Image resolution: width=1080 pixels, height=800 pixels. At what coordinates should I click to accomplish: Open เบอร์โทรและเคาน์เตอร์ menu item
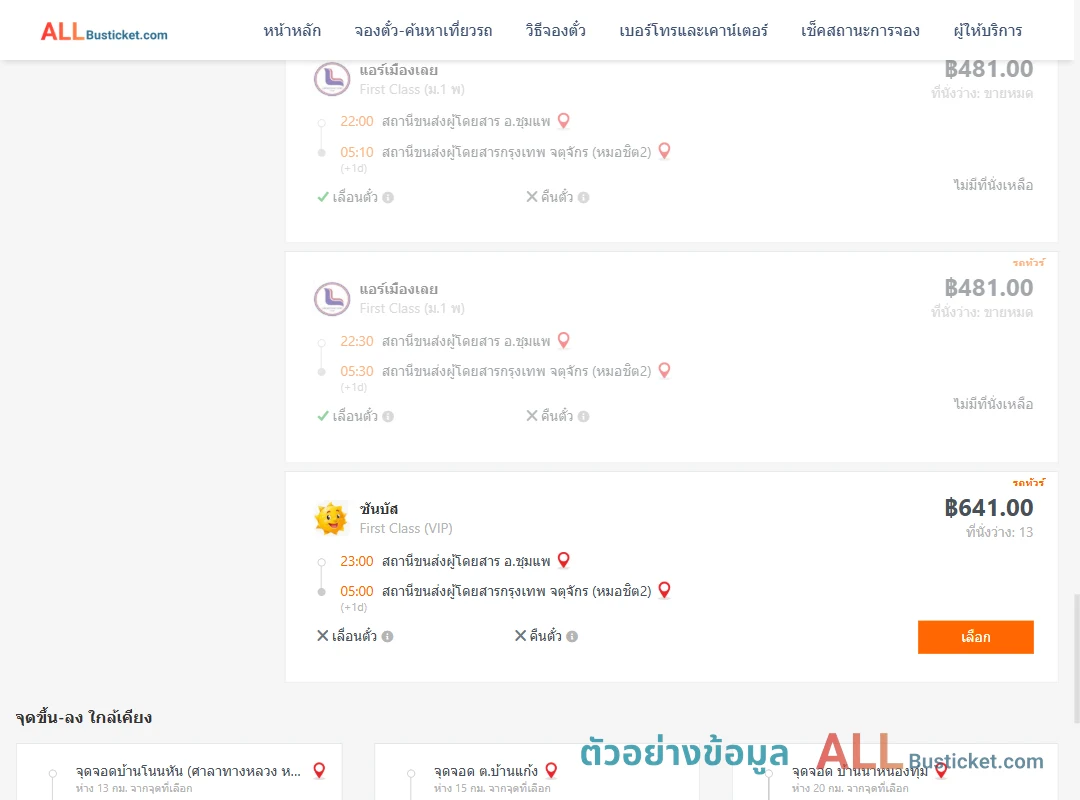tap(693, 30)
